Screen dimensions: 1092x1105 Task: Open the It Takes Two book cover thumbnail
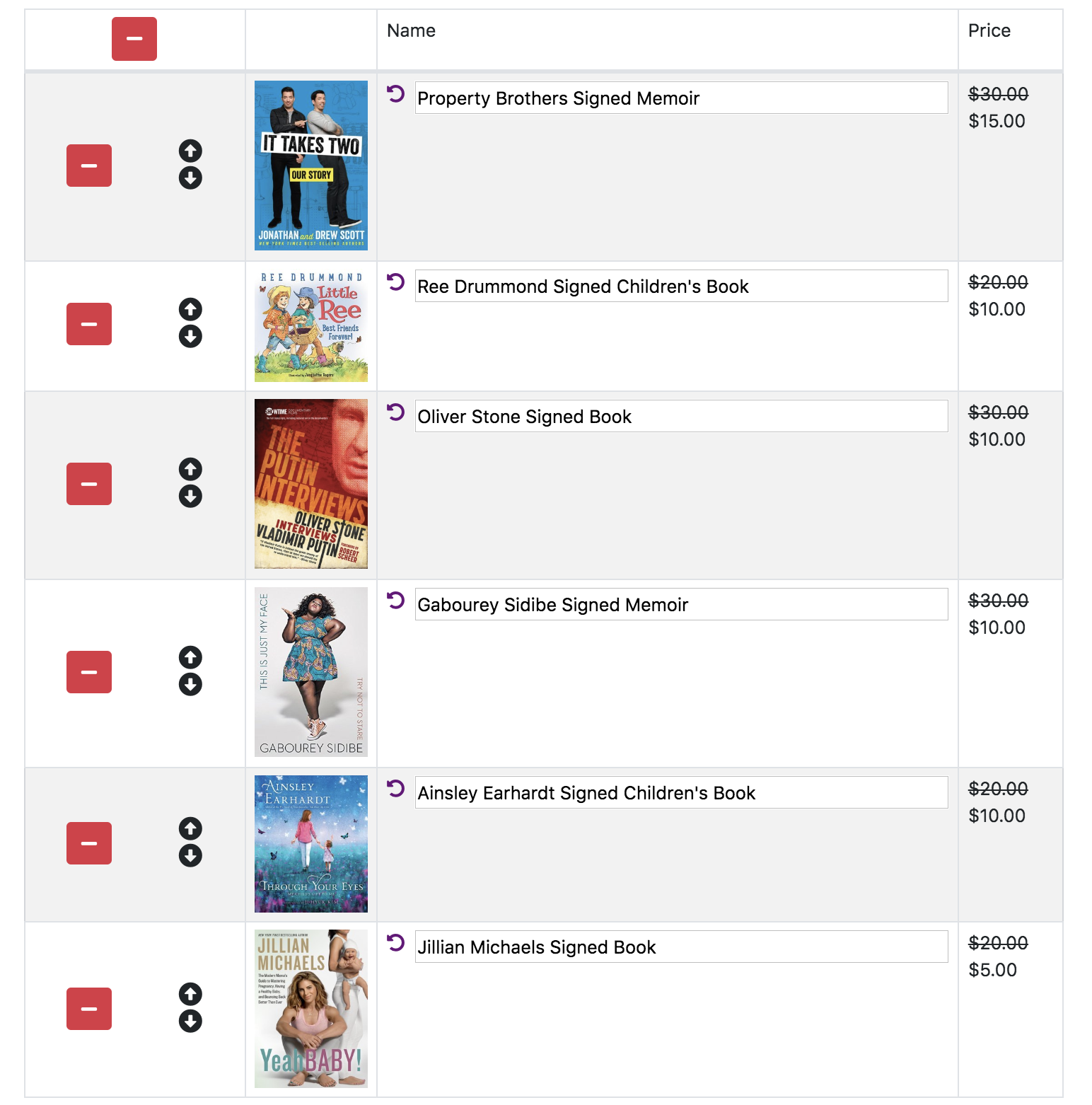click(x=311, y=166)
